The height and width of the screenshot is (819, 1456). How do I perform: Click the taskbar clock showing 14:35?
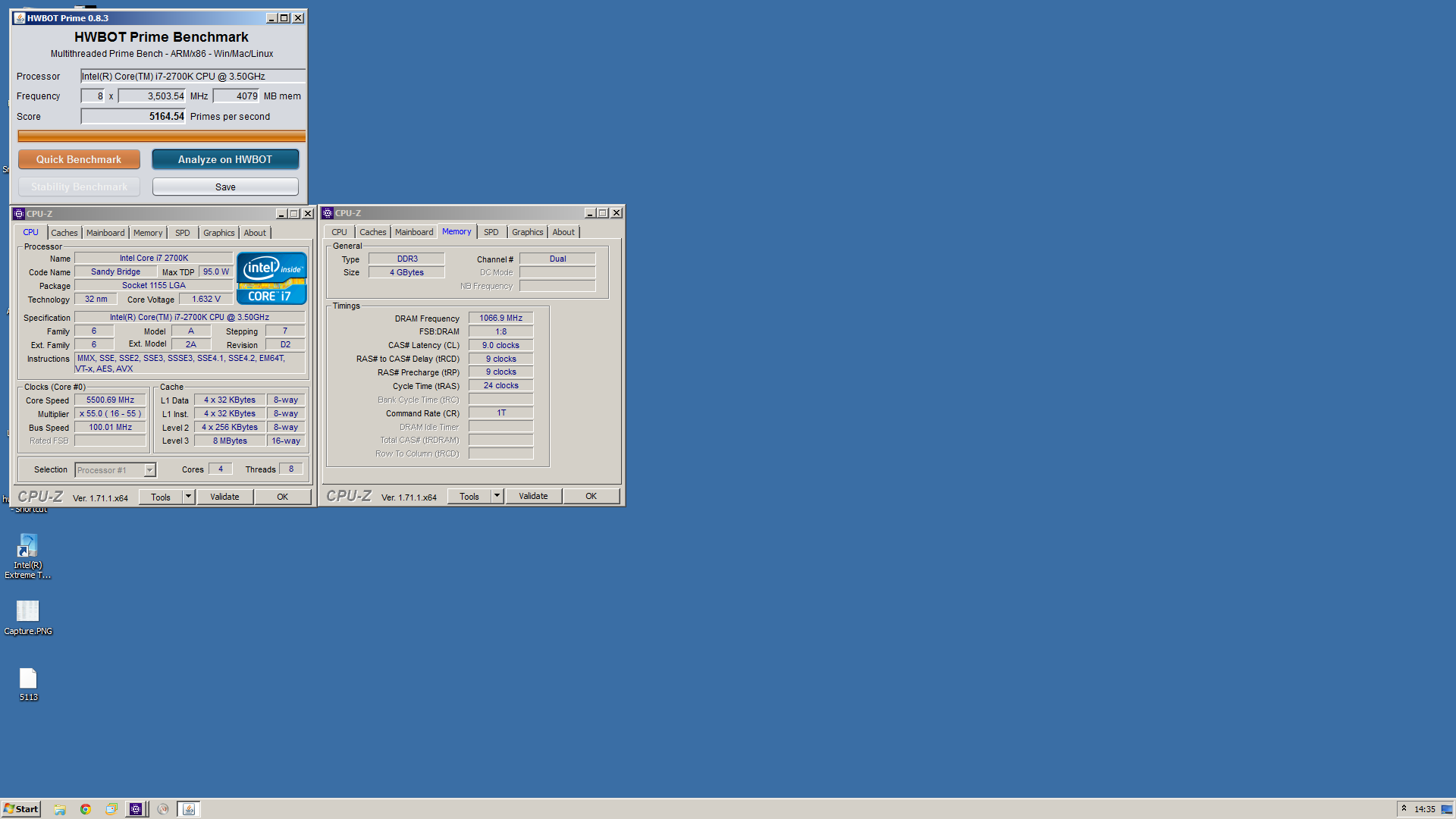point(1424,809)
